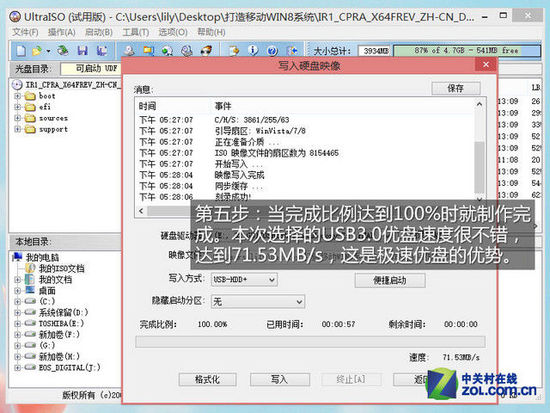Expand the boot folder node
Viewport: 550px width, 413px height.
click(17, 96)
